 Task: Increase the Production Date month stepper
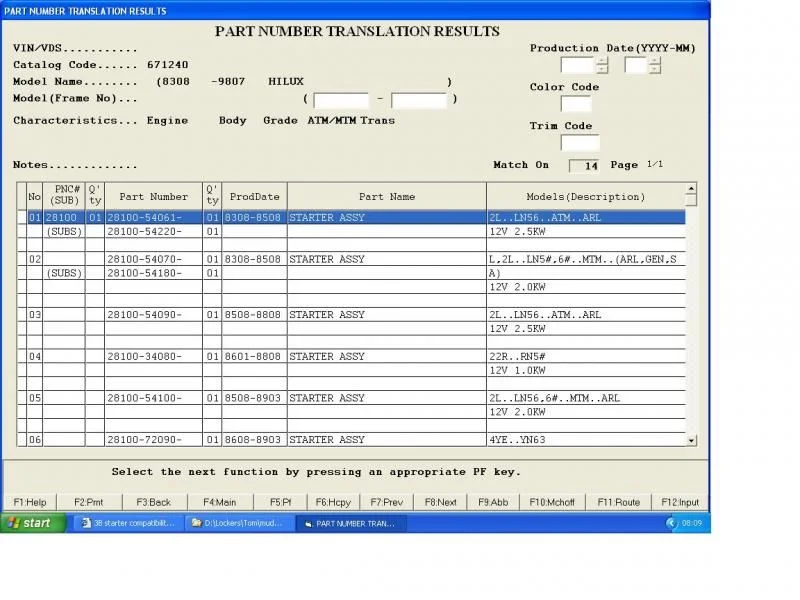click(x=655, y=61)
